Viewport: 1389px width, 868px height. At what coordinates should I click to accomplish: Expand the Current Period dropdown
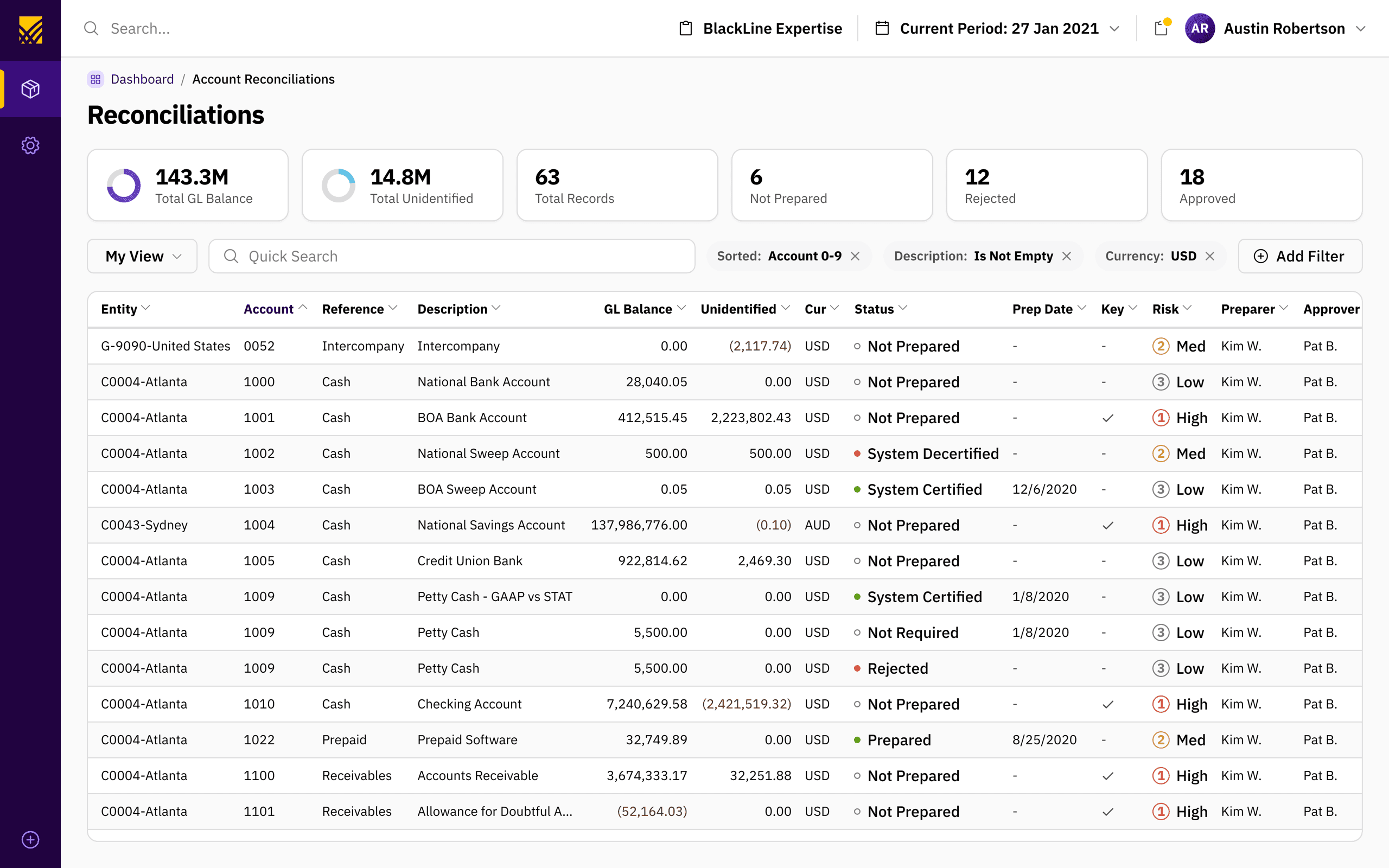[1114, 28]
